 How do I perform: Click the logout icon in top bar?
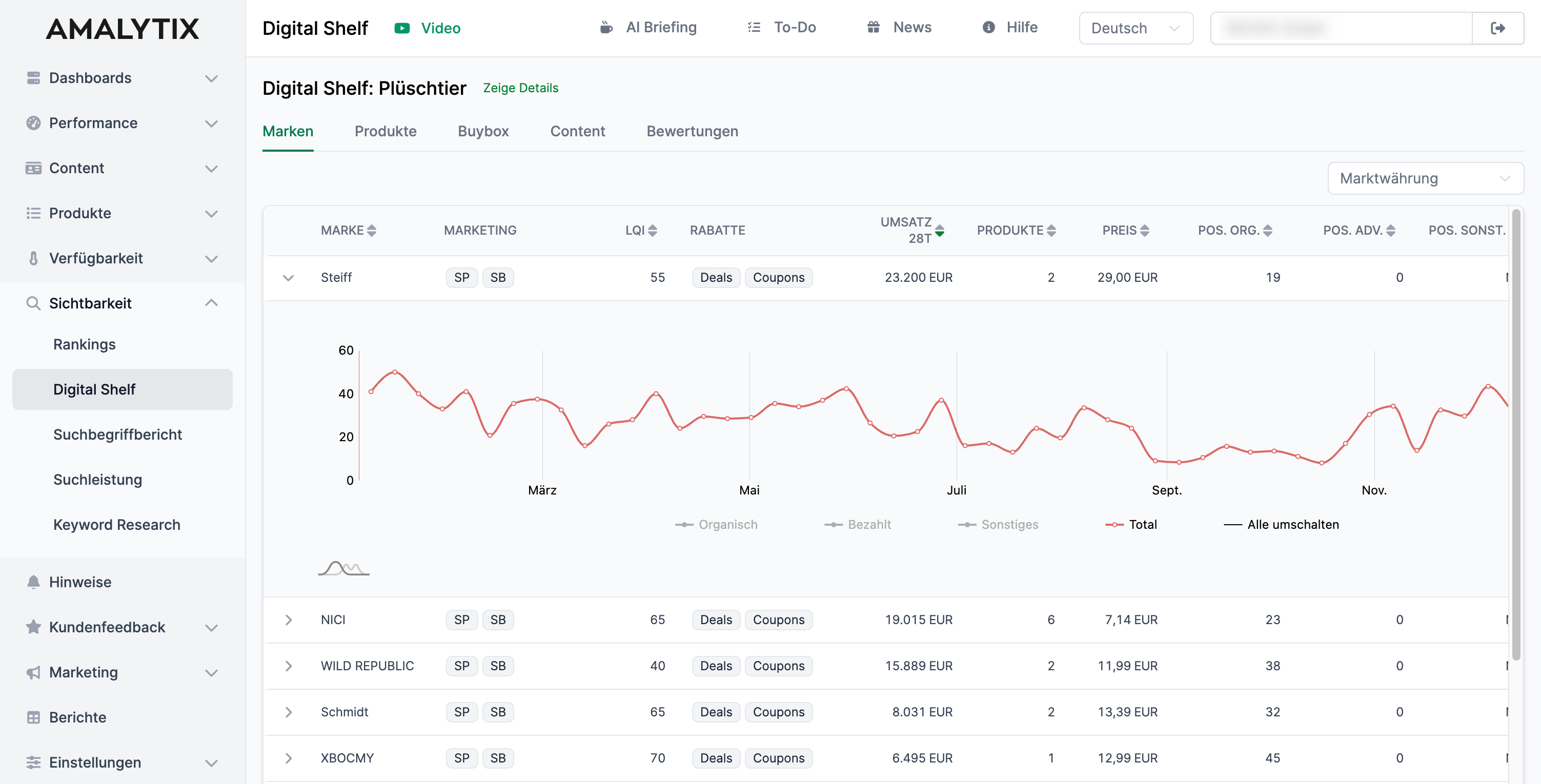[1497, 28]
